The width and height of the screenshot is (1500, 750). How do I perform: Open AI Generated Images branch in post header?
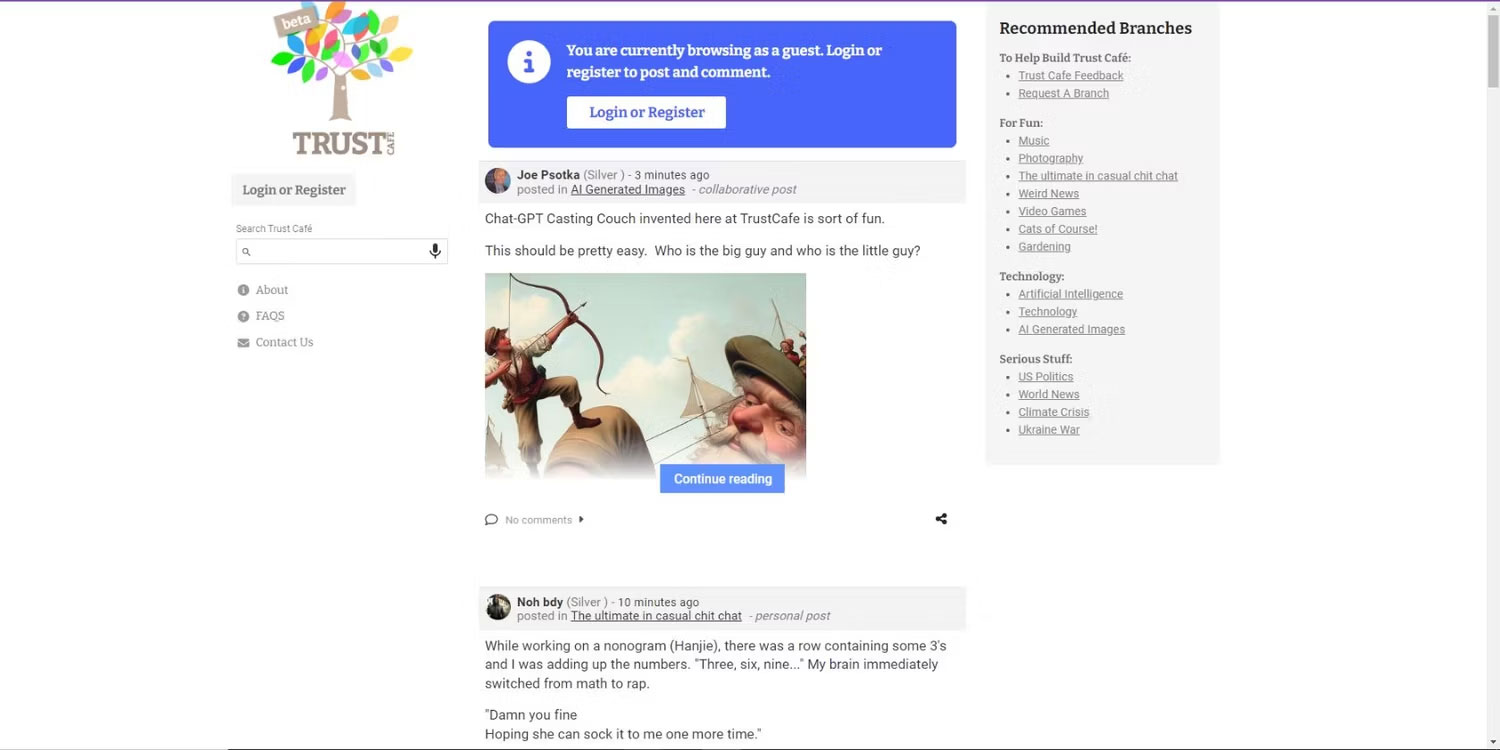[628, 189]
